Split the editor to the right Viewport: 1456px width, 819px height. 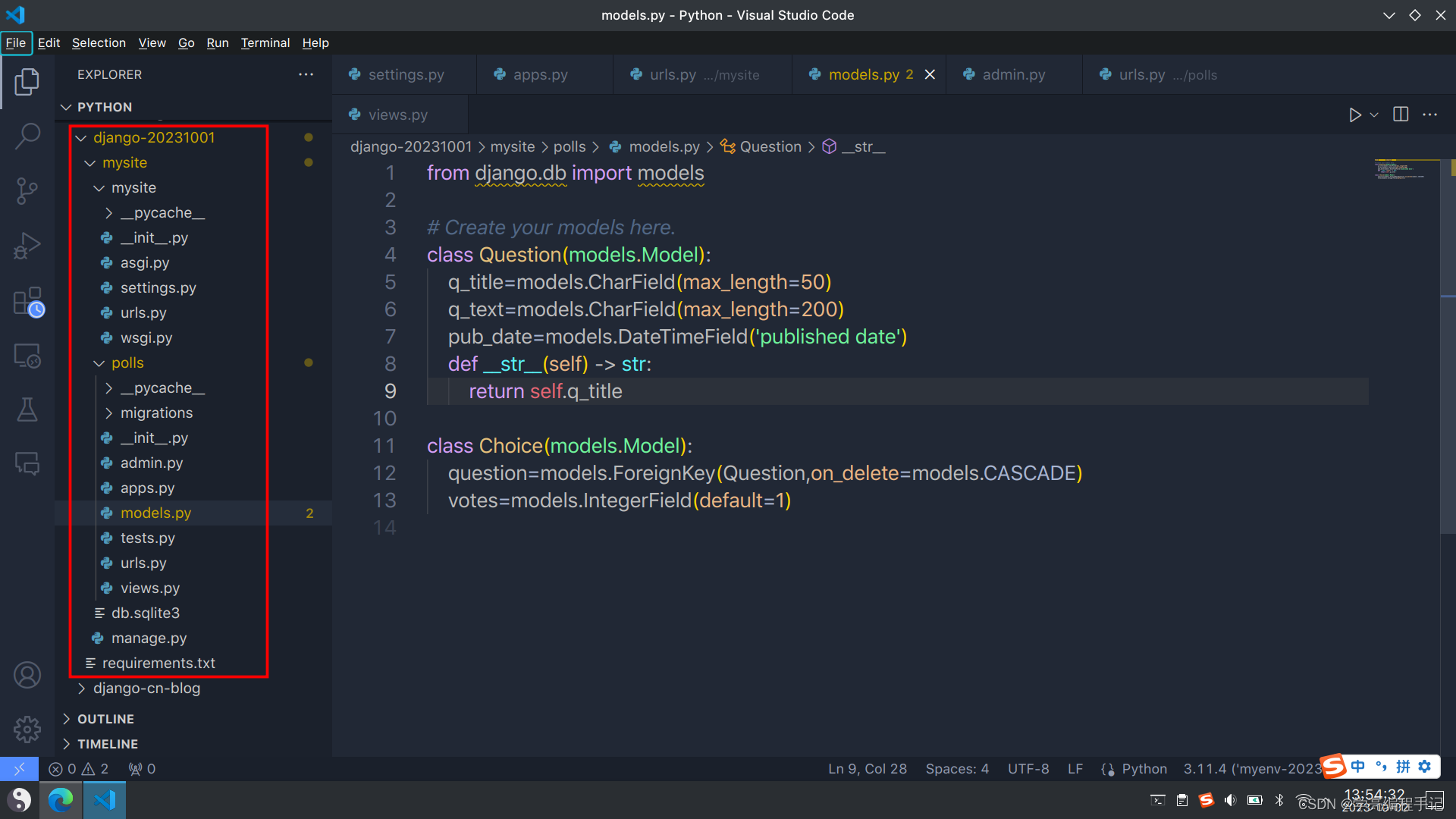(x=1401, y=115)
